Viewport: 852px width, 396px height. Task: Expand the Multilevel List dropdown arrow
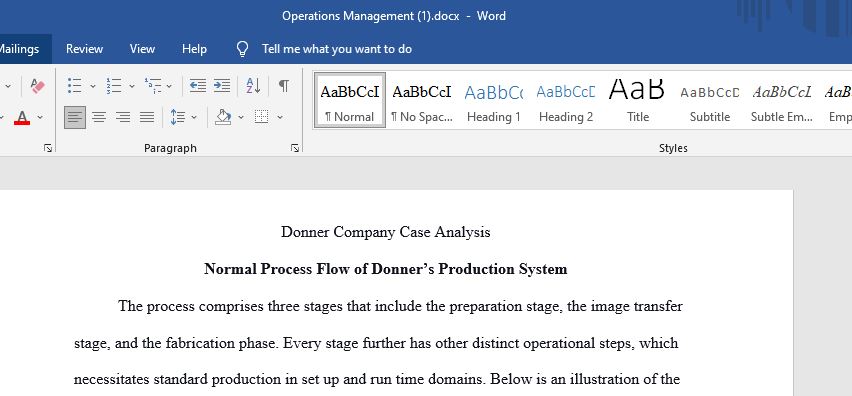tap(169, 86)
